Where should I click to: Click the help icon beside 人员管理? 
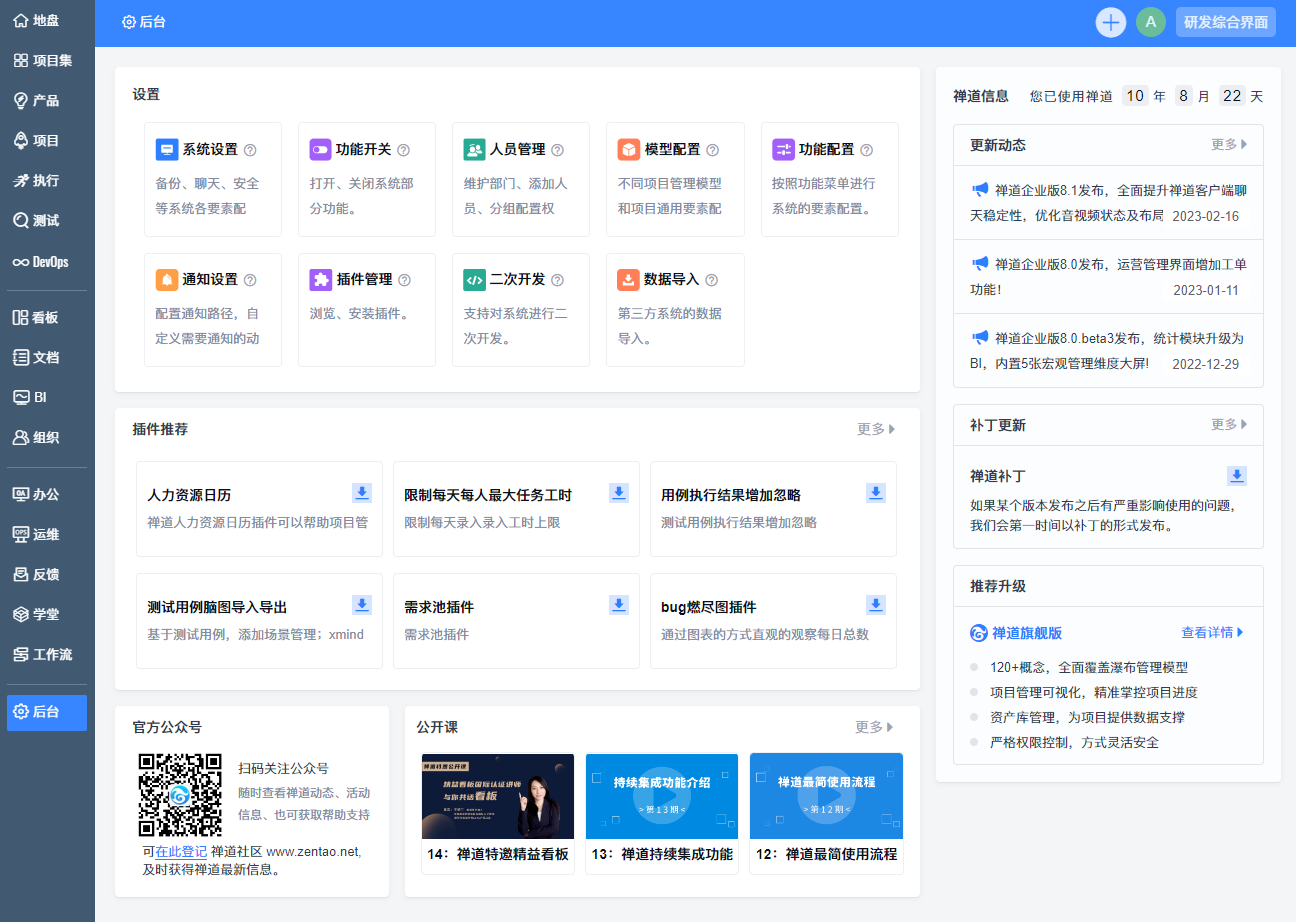point(557,150)
